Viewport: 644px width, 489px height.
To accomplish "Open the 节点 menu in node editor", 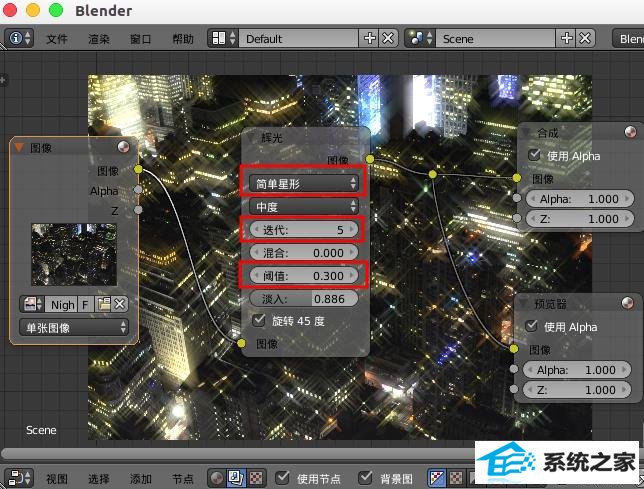I will click(x=183, y=479).
